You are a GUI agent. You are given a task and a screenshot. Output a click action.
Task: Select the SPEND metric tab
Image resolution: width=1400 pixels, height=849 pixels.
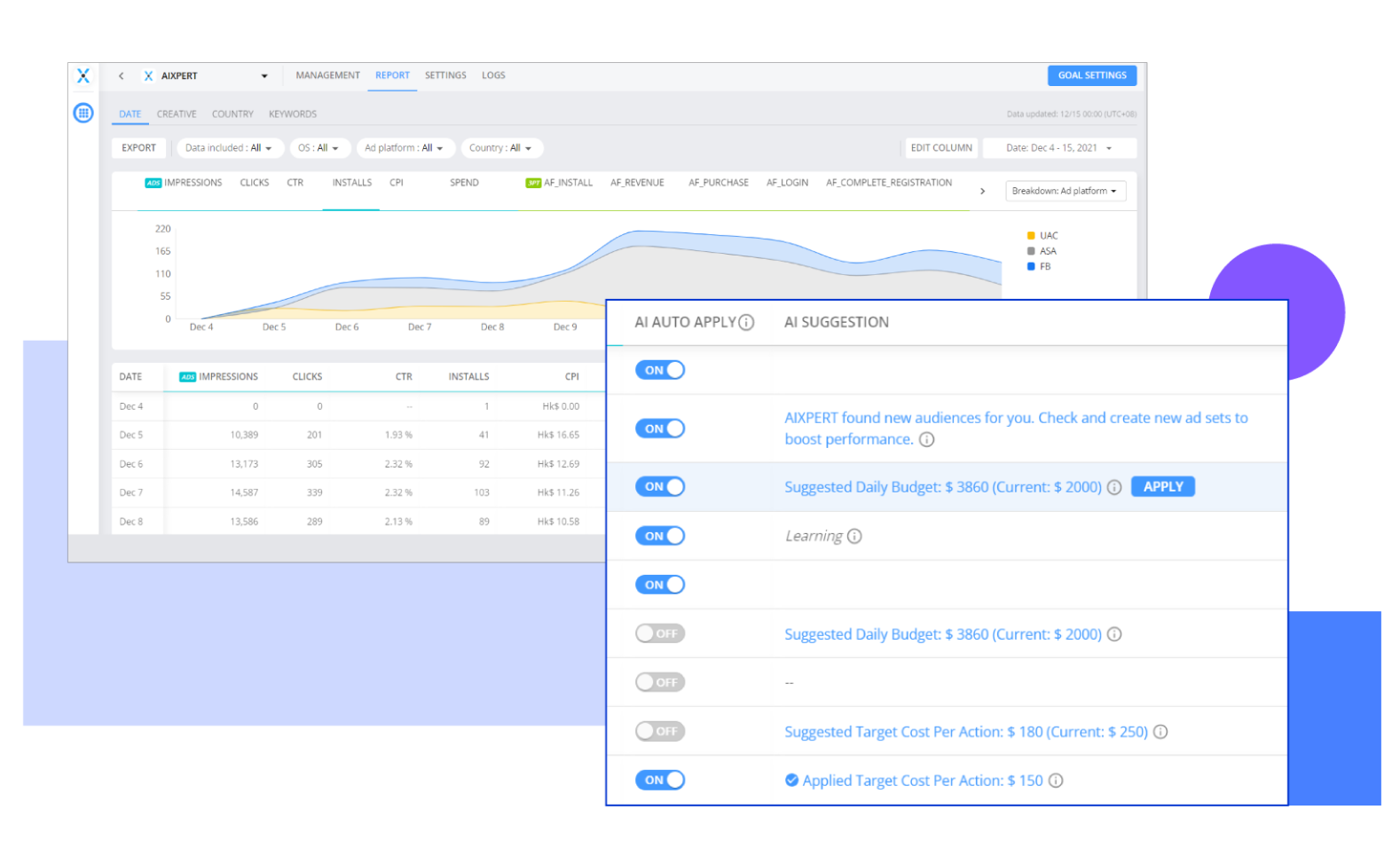click(x=464, y=183)
